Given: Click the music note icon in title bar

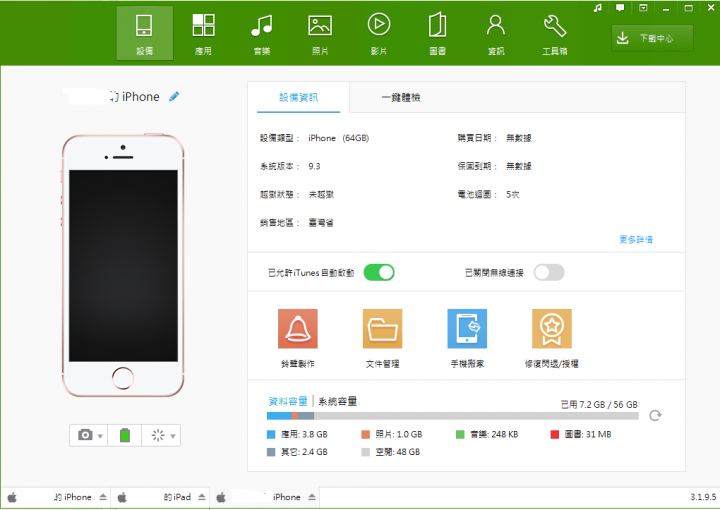Looking at the screenshot, I should 597,8.
